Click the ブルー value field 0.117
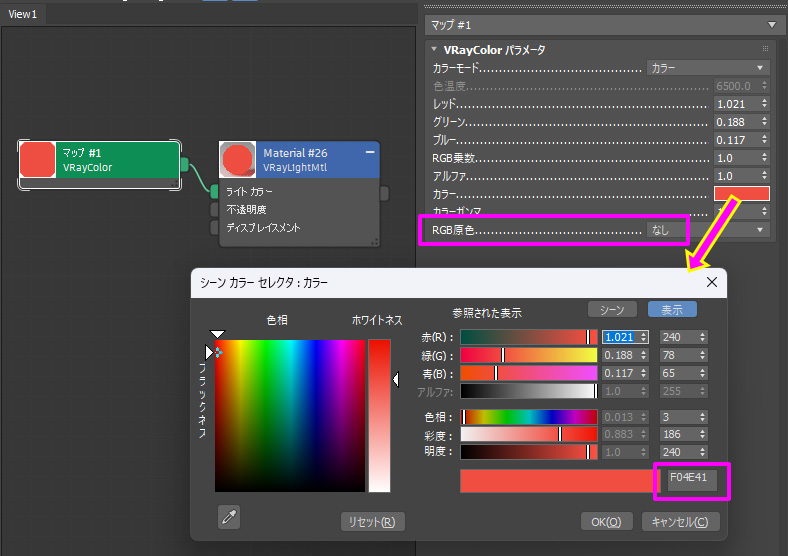The height and width of the screenshot is (556, 788). coord(736,140)
